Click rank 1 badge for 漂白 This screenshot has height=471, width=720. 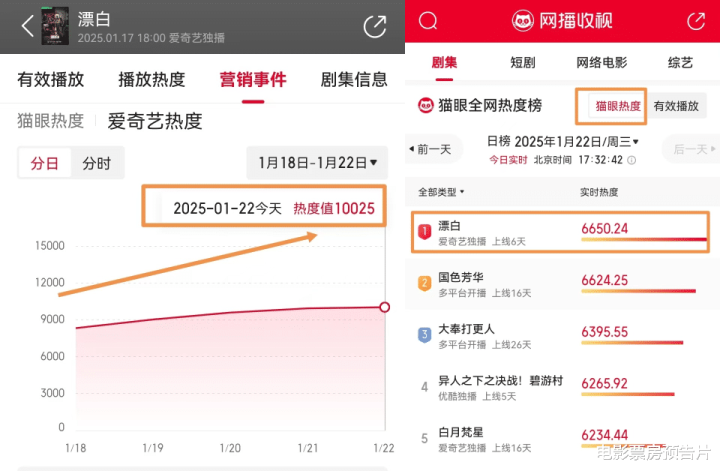click(425, 232)
